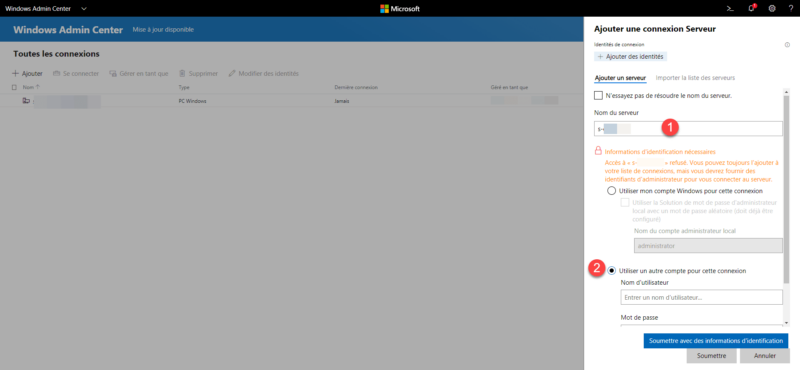Open the settings gear icon
This screenshot has height=370, width=800.
coord(772,9)
